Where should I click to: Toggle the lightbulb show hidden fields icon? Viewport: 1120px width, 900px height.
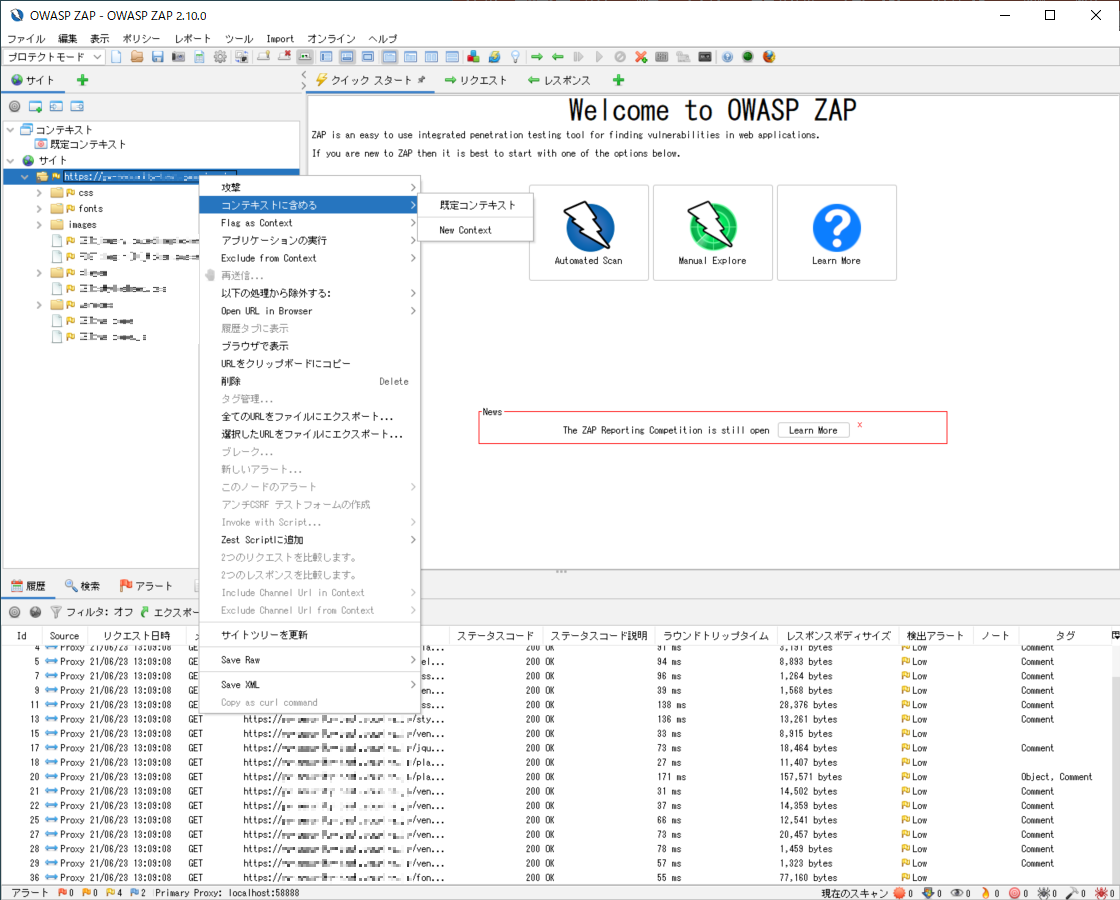515,56
